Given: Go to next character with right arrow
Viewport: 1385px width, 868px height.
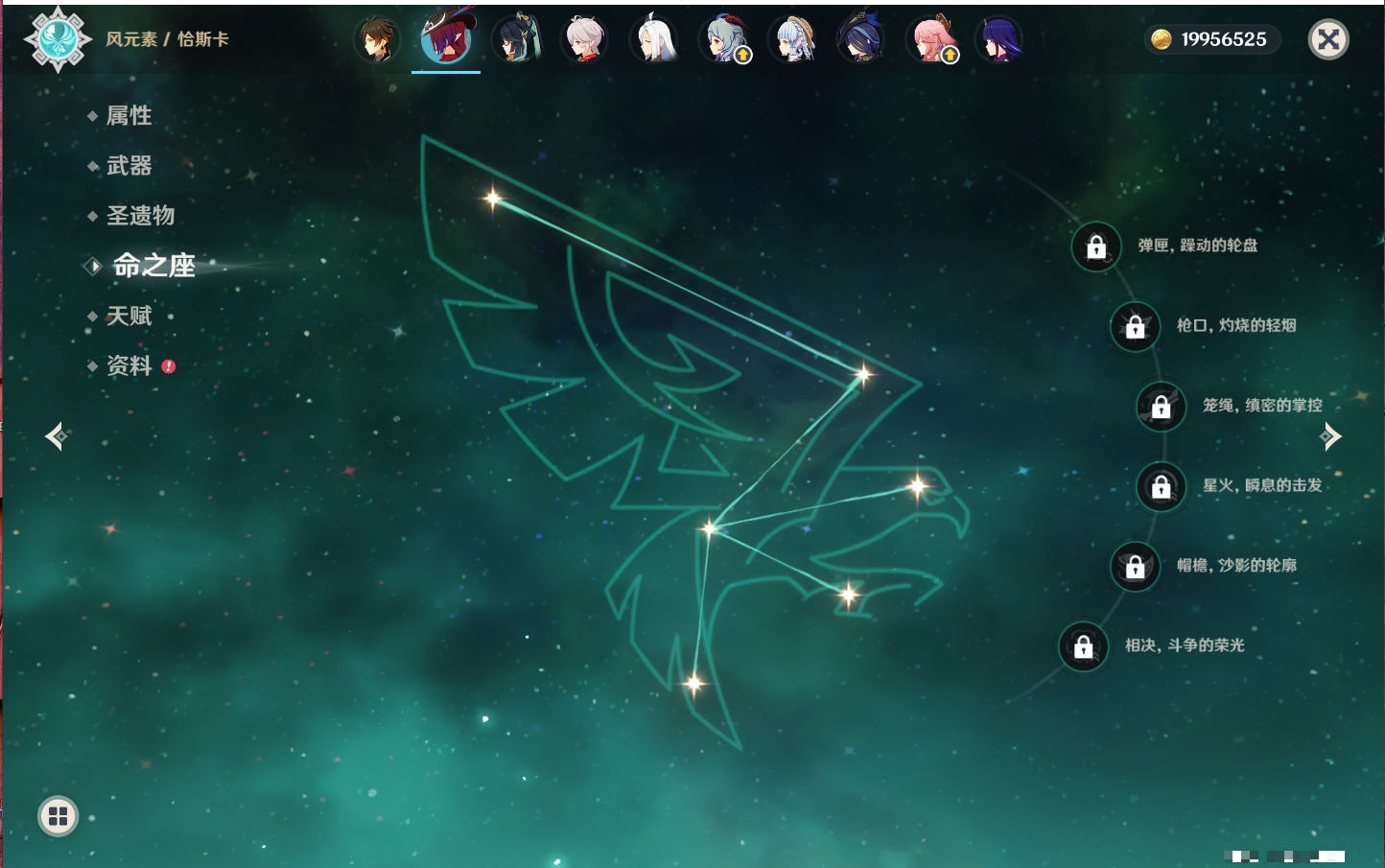Looking at the screenshot, I should 1330,436.
